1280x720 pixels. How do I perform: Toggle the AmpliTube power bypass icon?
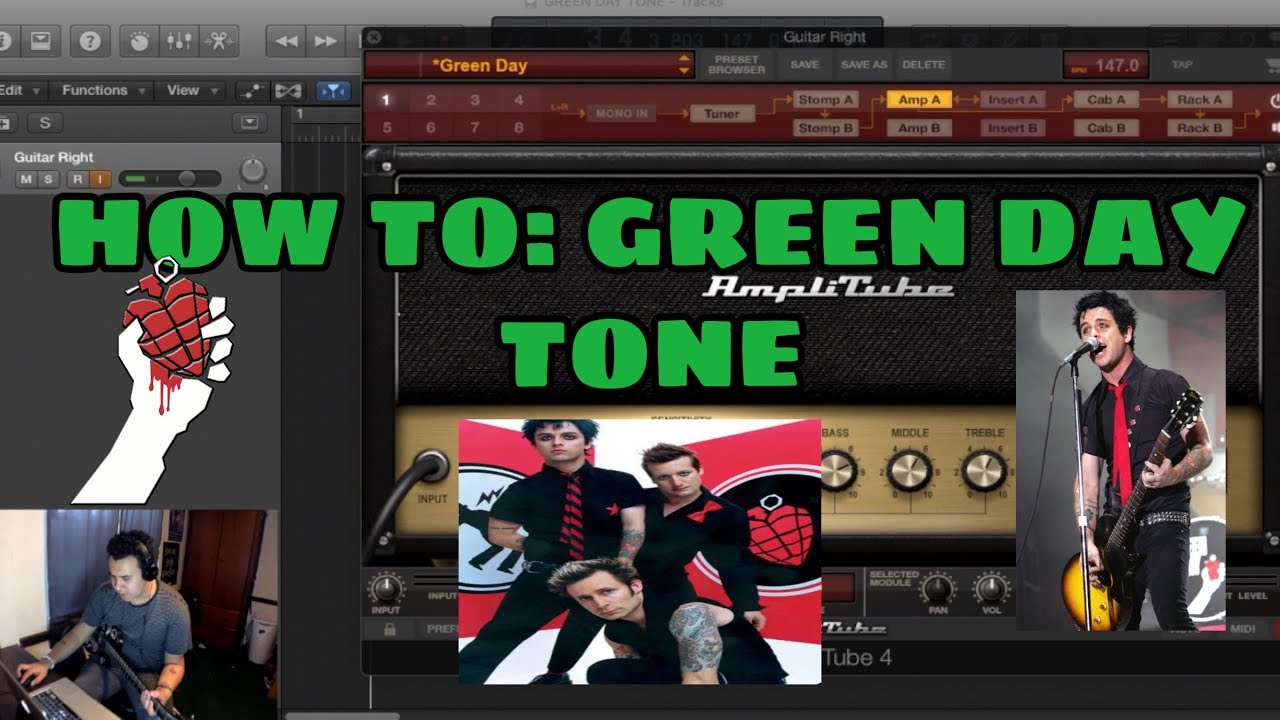tap(1274, 101)
